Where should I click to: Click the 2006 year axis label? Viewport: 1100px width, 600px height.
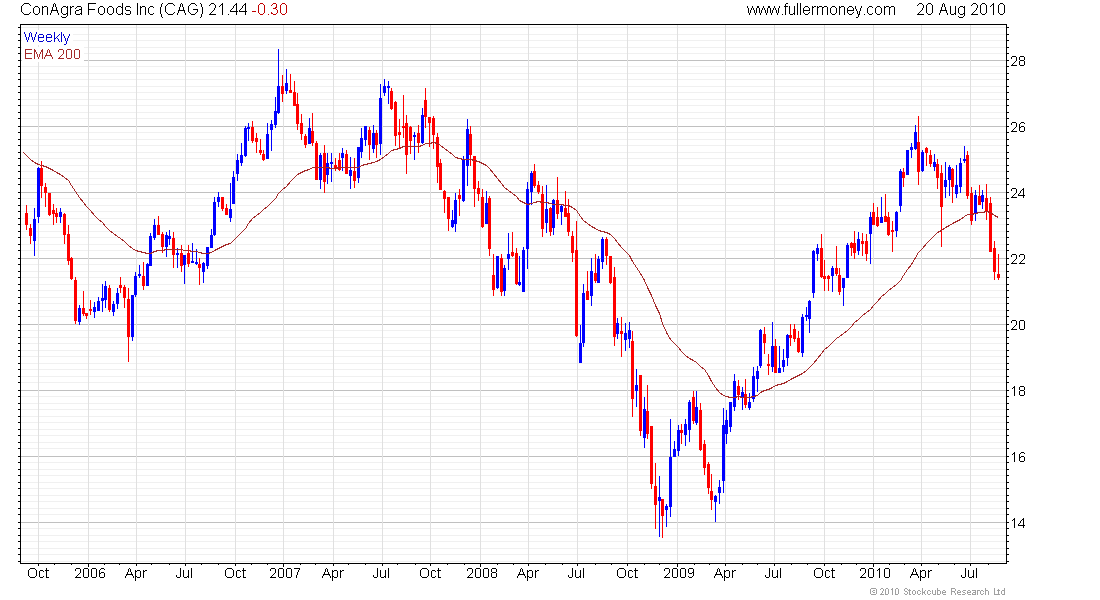[90, 573]
